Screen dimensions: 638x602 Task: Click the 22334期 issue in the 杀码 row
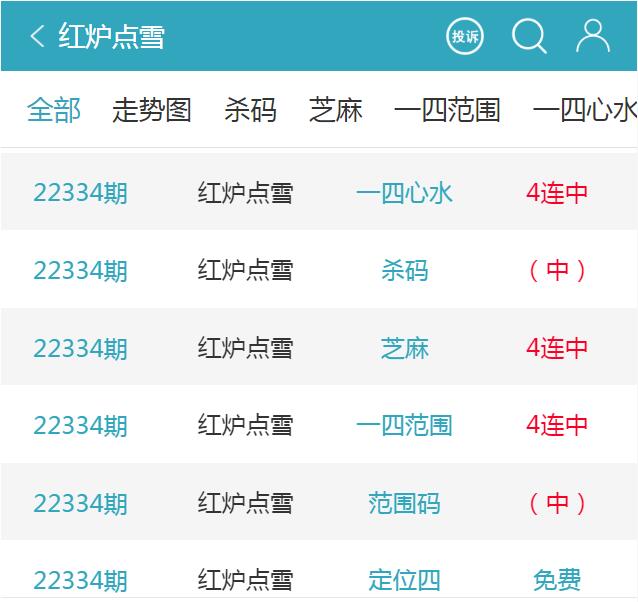(x=80, y=271)
